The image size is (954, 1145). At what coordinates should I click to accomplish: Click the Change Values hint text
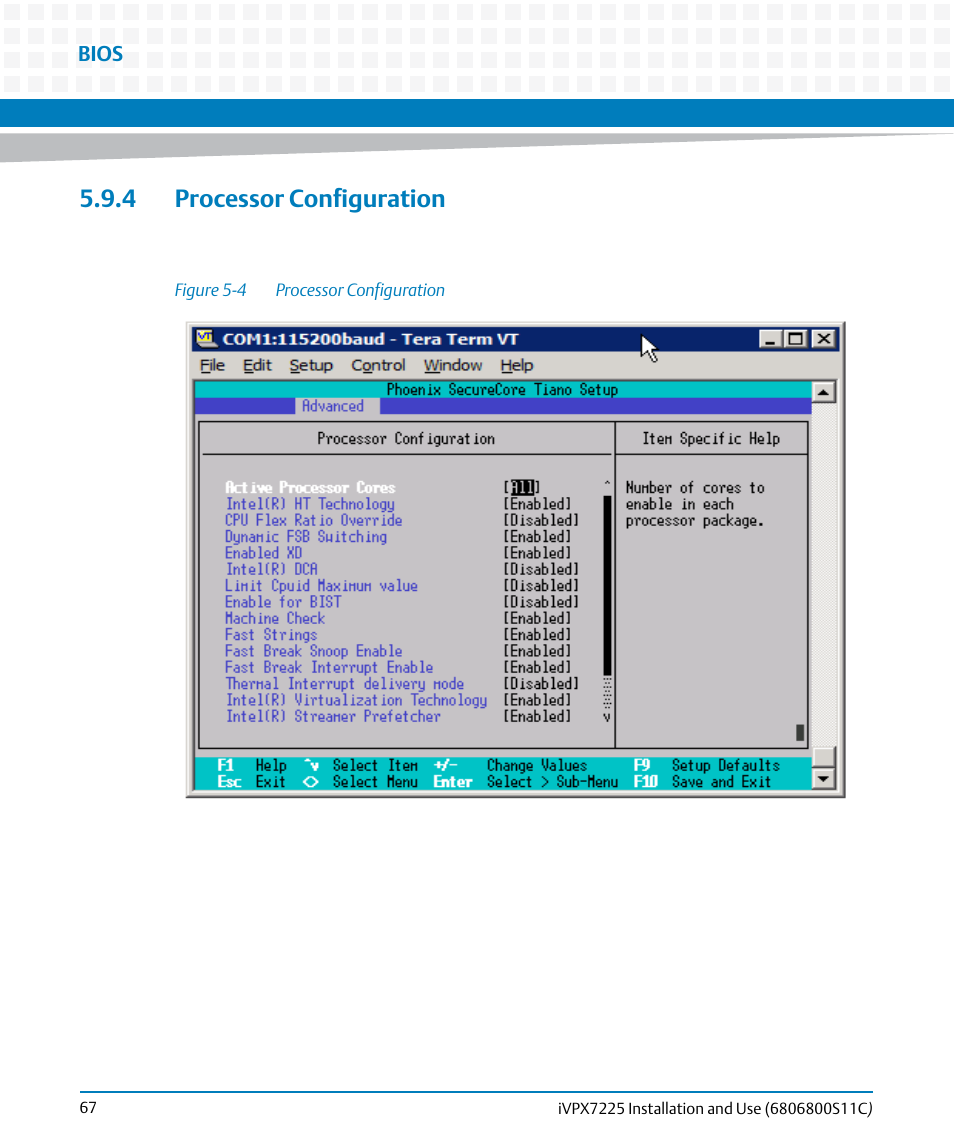pos(537,765)
